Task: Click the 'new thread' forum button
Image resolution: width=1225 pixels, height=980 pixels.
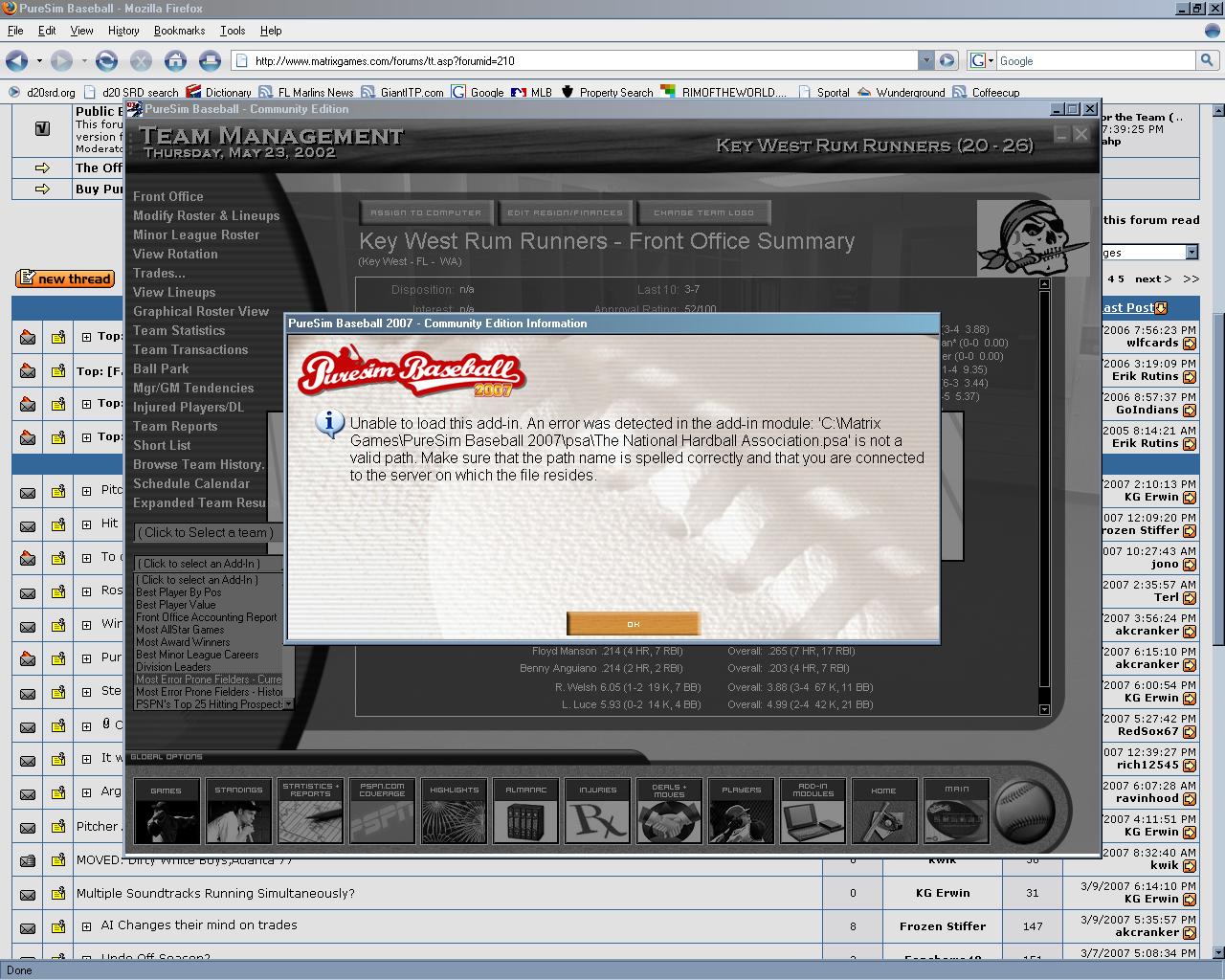Action: 65,278
